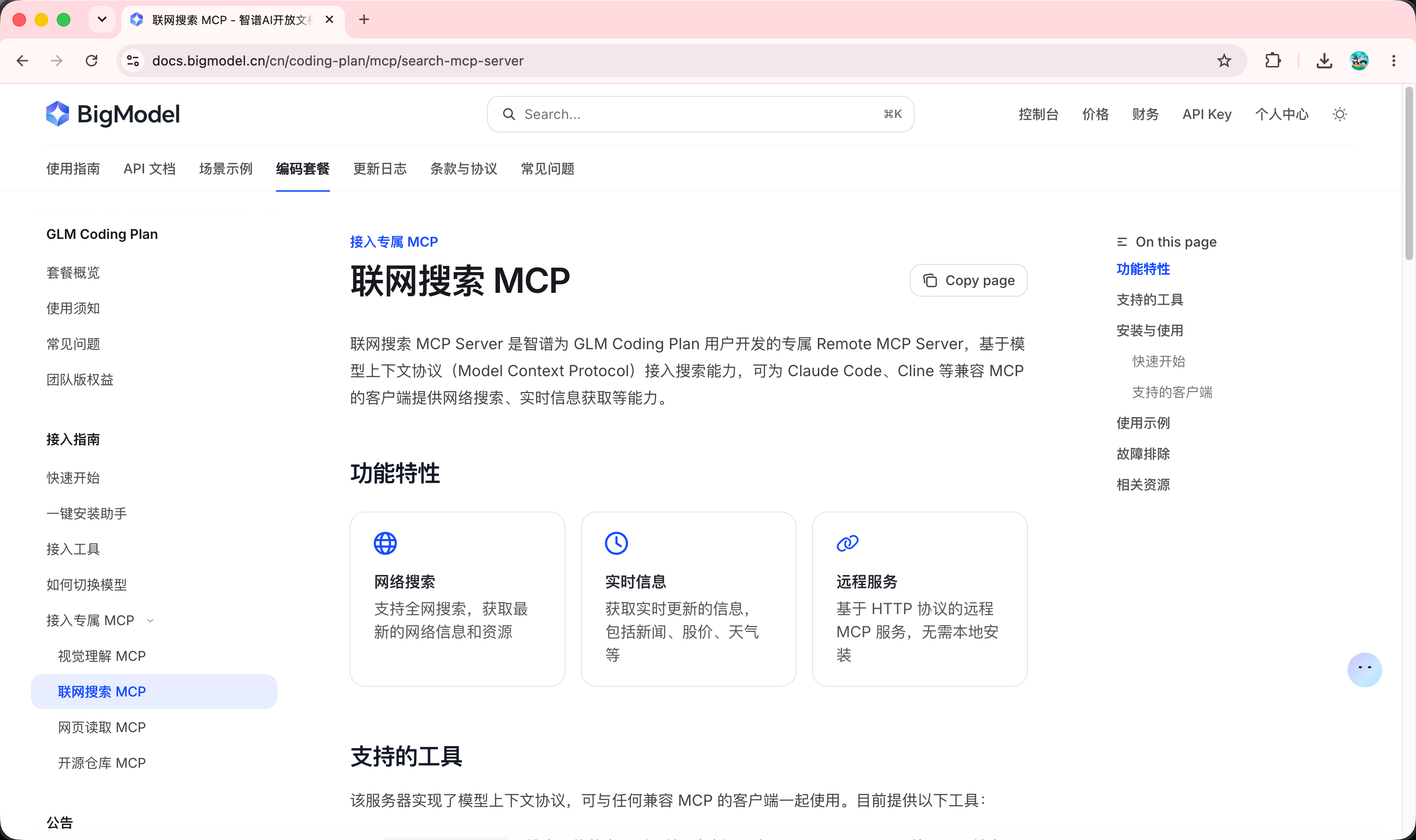Copy the page with Copy page button
1416x840 pixels.
pyautogui.click(x=969, y=280)
